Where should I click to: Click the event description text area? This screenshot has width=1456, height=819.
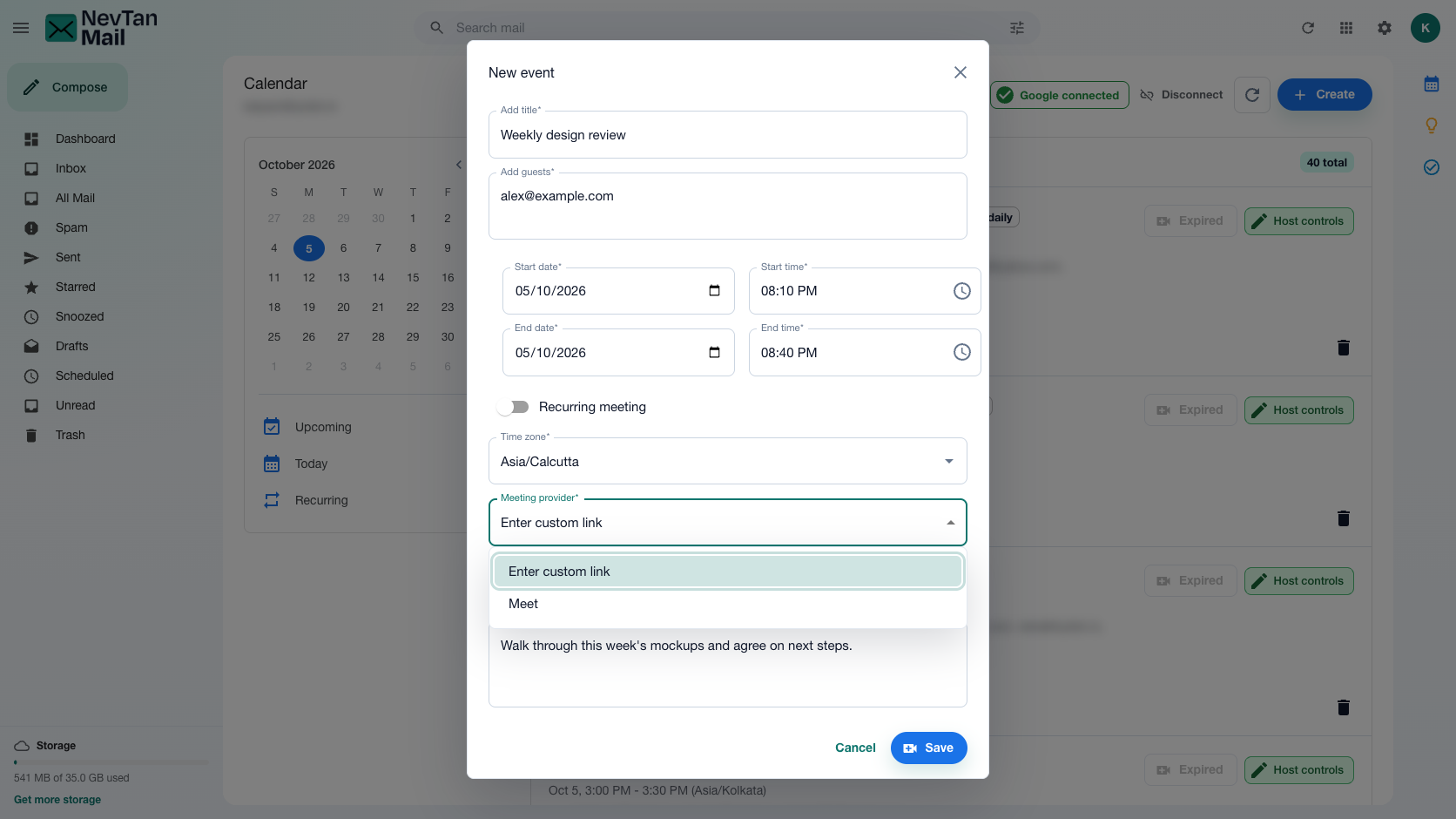728,667
